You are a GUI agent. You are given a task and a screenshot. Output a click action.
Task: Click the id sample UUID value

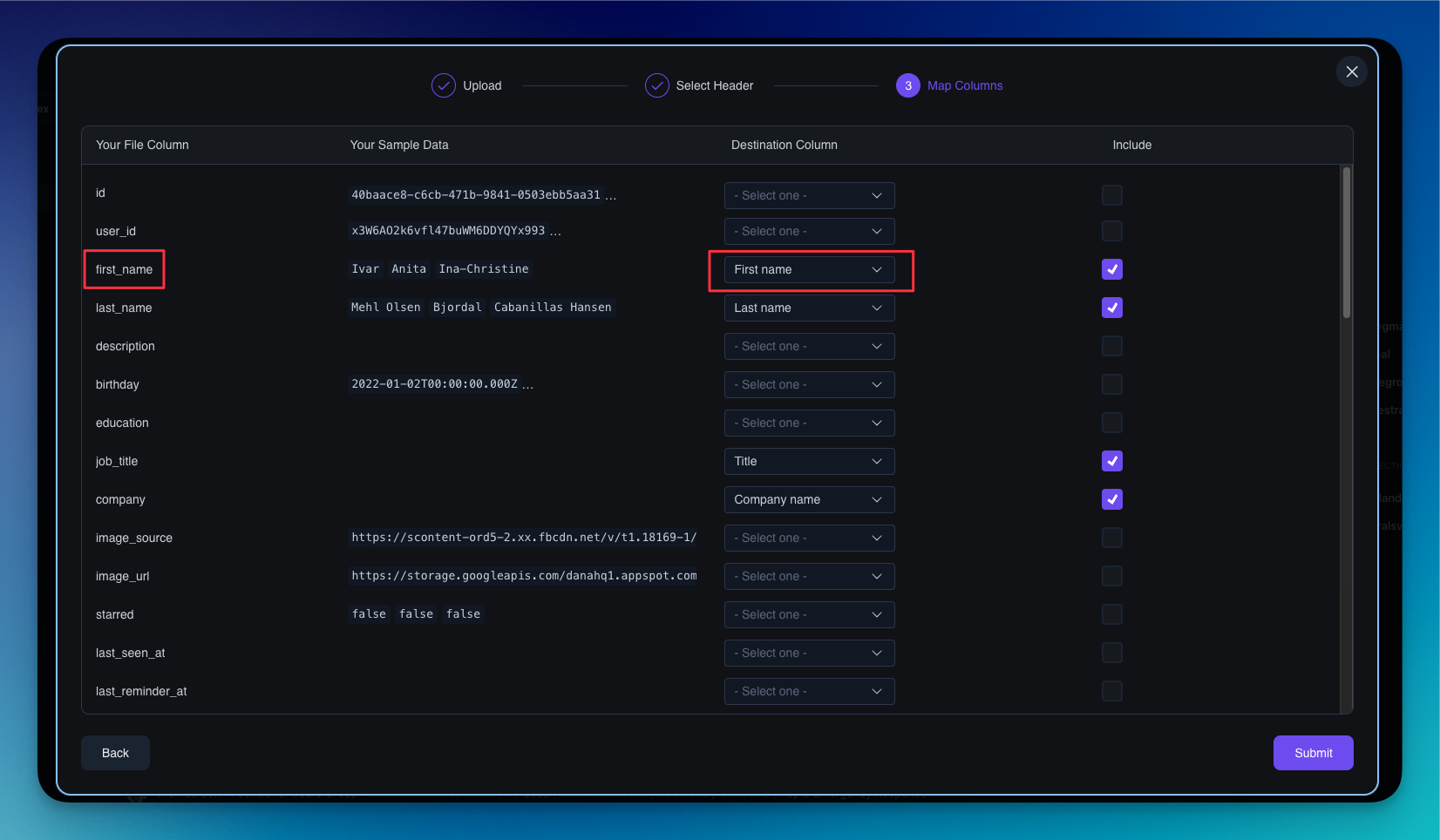476,194
